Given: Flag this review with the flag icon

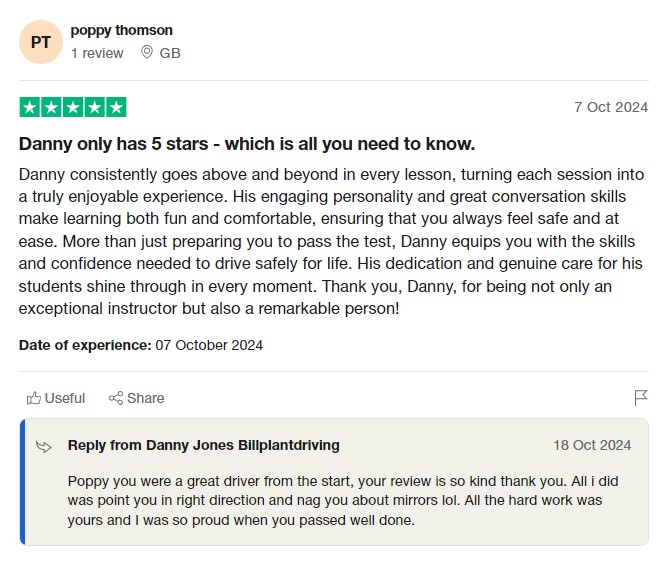Looking at the screenshot, I should coord(641,398).
